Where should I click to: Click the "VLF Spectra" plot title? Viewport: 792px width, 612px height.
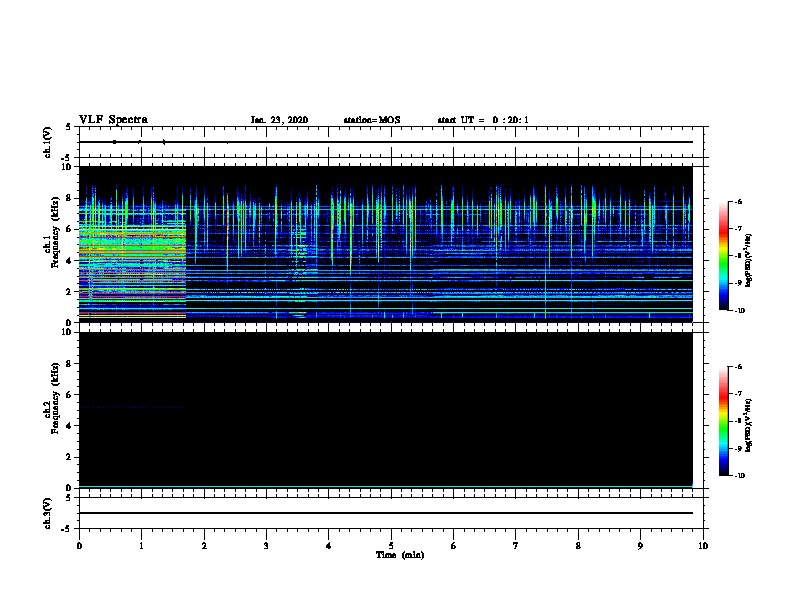(113, 120)
